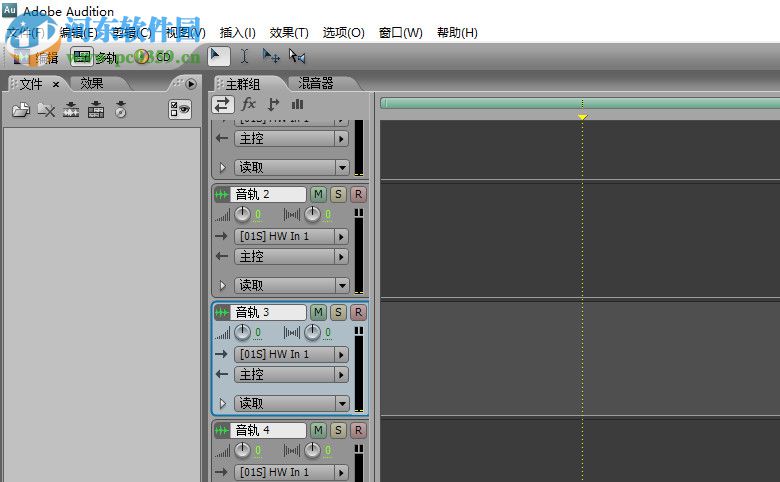Close the 文件 panel tab
Image resolution: width=780 pixels, height=482 pixels.
click(56, 84)
